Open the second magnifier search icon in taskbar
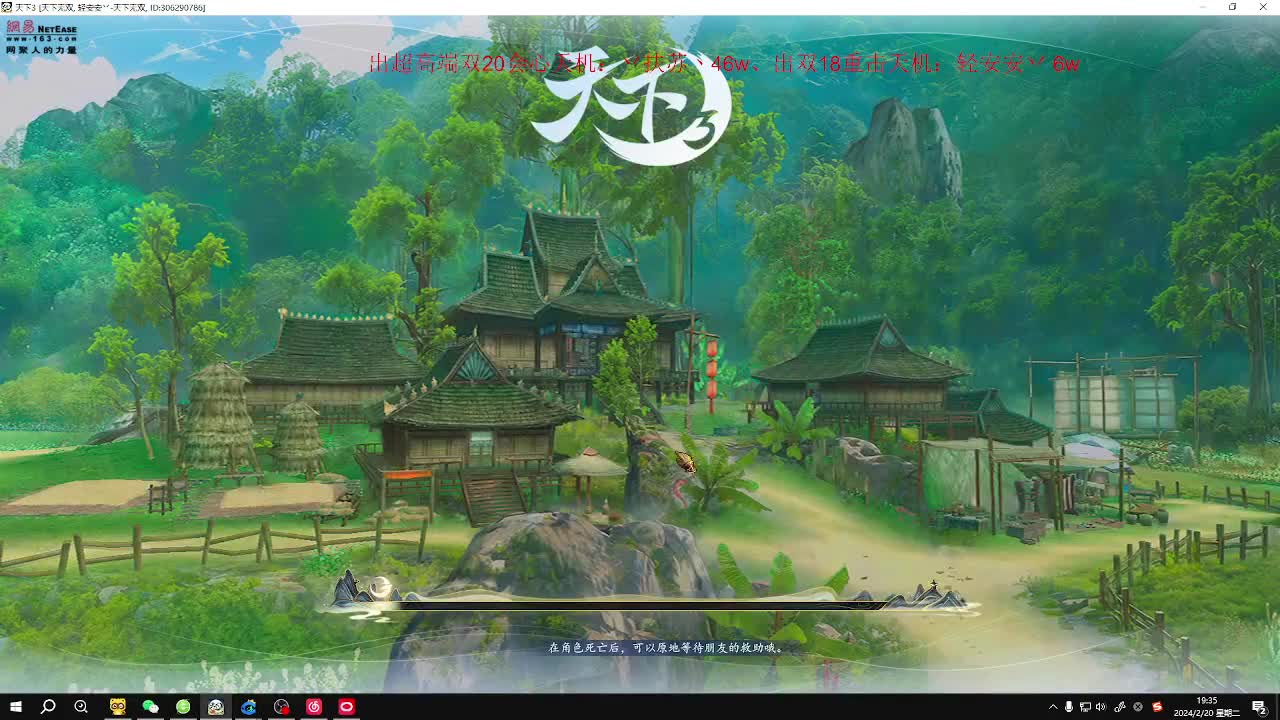 pos(81,707)
